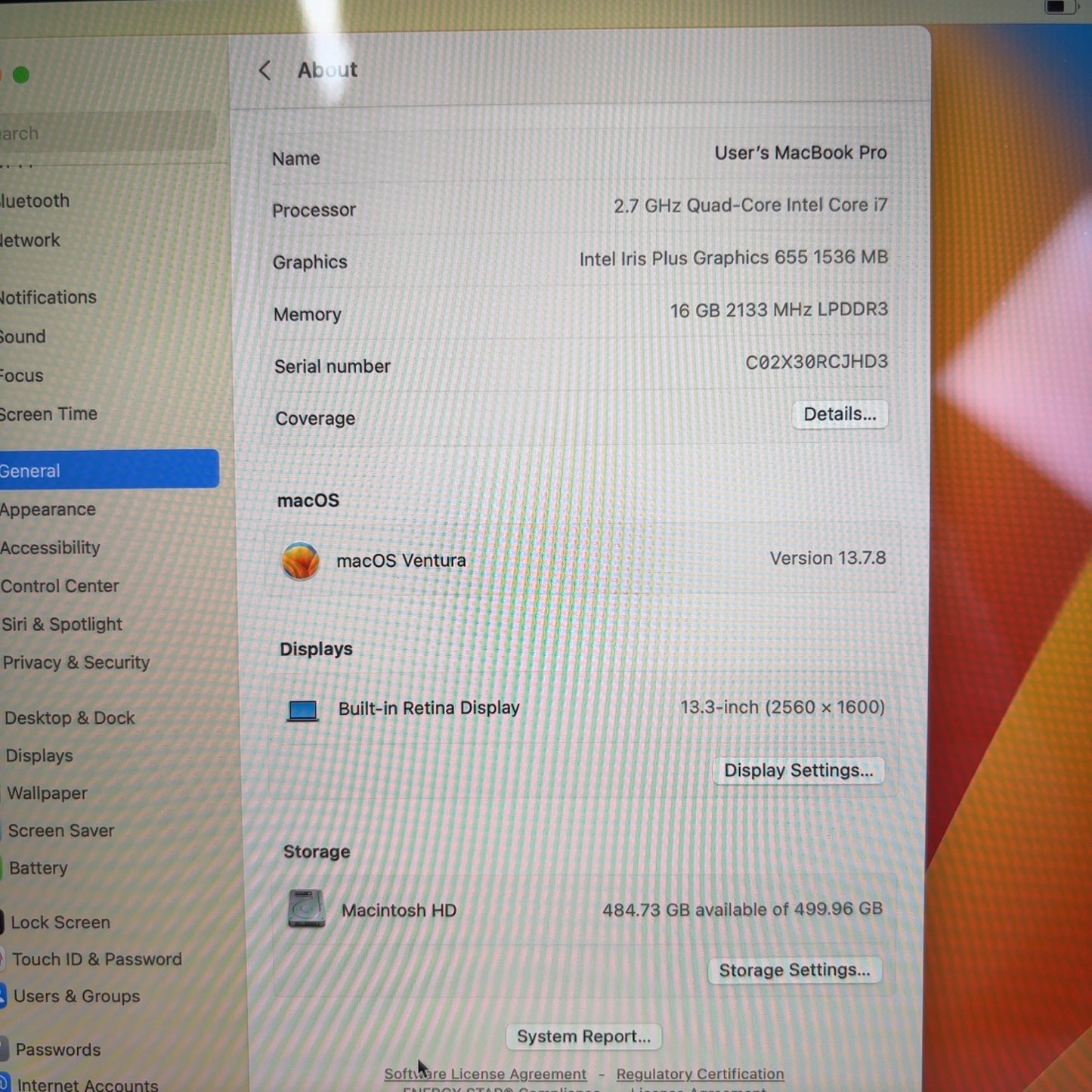Open the battery status icon in the menu bar
This screenshot has width=1092, height=1092.
[x=1060, y=7]
